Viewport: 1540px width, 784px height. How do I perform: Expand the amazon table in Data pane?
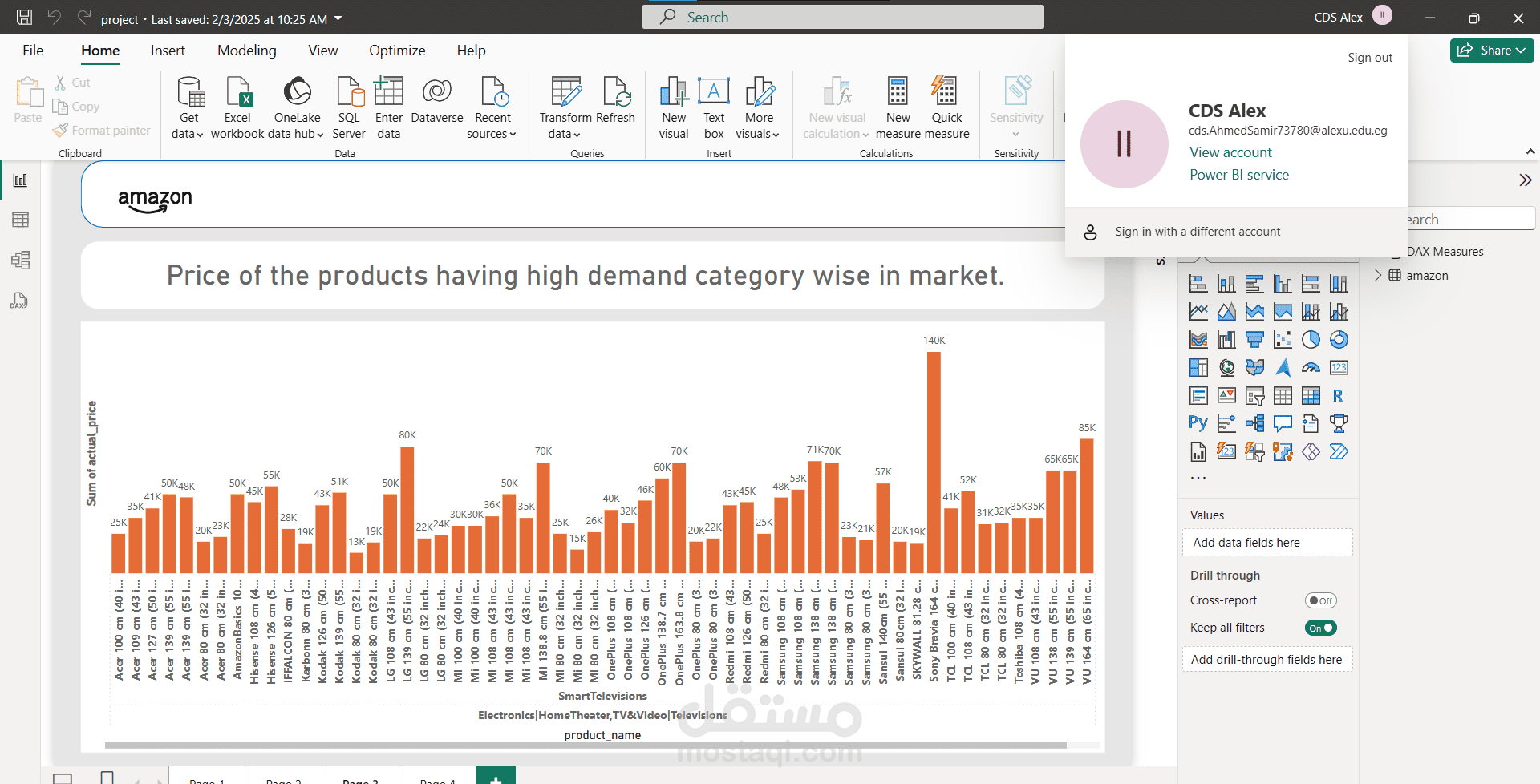1378,275
